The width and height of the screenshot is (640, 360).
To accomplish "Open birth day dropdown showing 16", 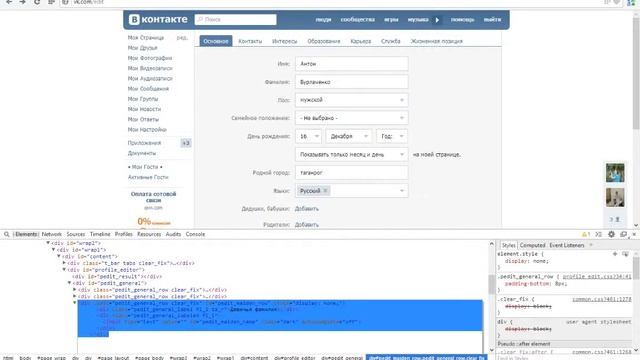I will 308,136.
